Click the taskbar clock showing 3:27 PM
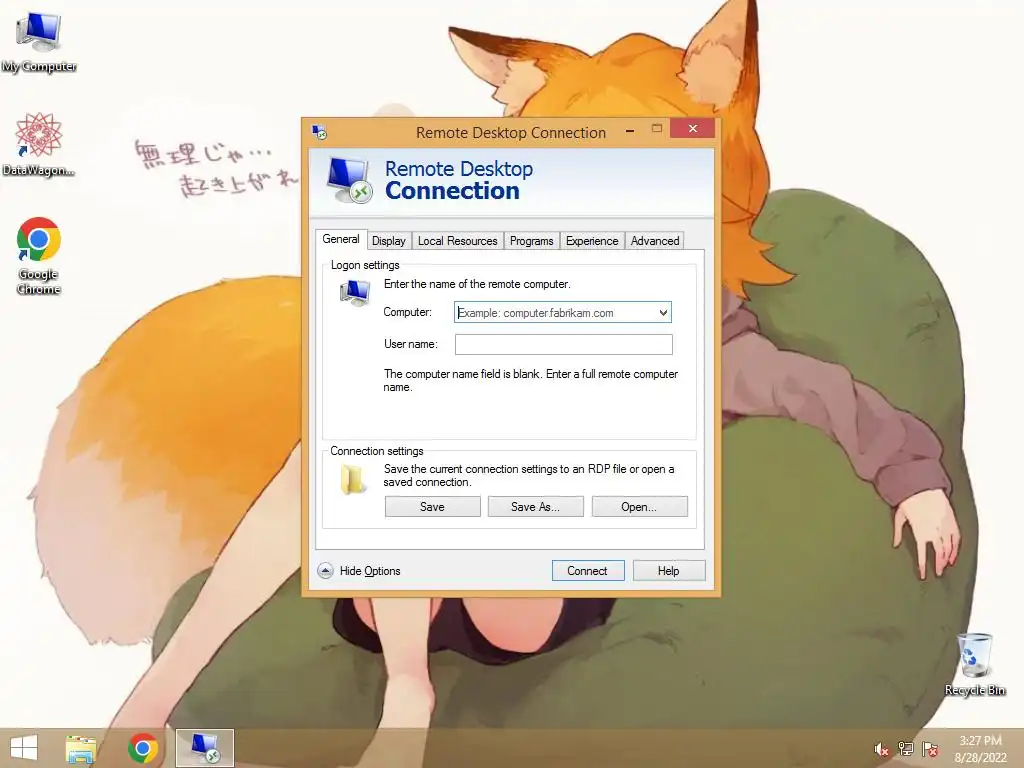Image resolution: width=1024 pixels, height=768 pixels. 980,749
